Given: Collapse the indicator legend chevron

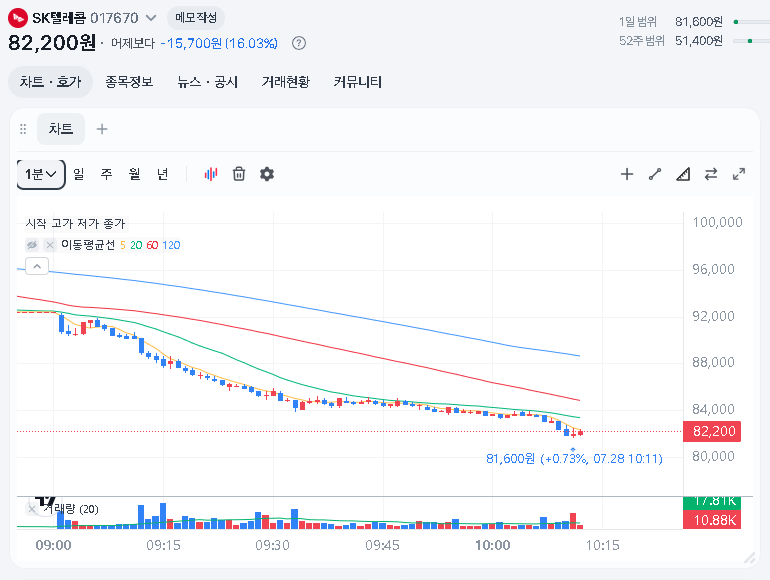Looking at the screenshot, I should 37,266.
